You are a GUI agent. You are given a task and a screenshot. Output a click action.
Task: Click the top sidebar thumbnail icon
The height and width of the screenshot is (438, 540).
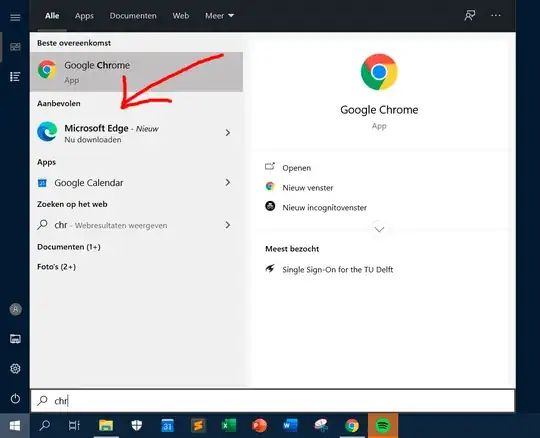click(15, 47)
